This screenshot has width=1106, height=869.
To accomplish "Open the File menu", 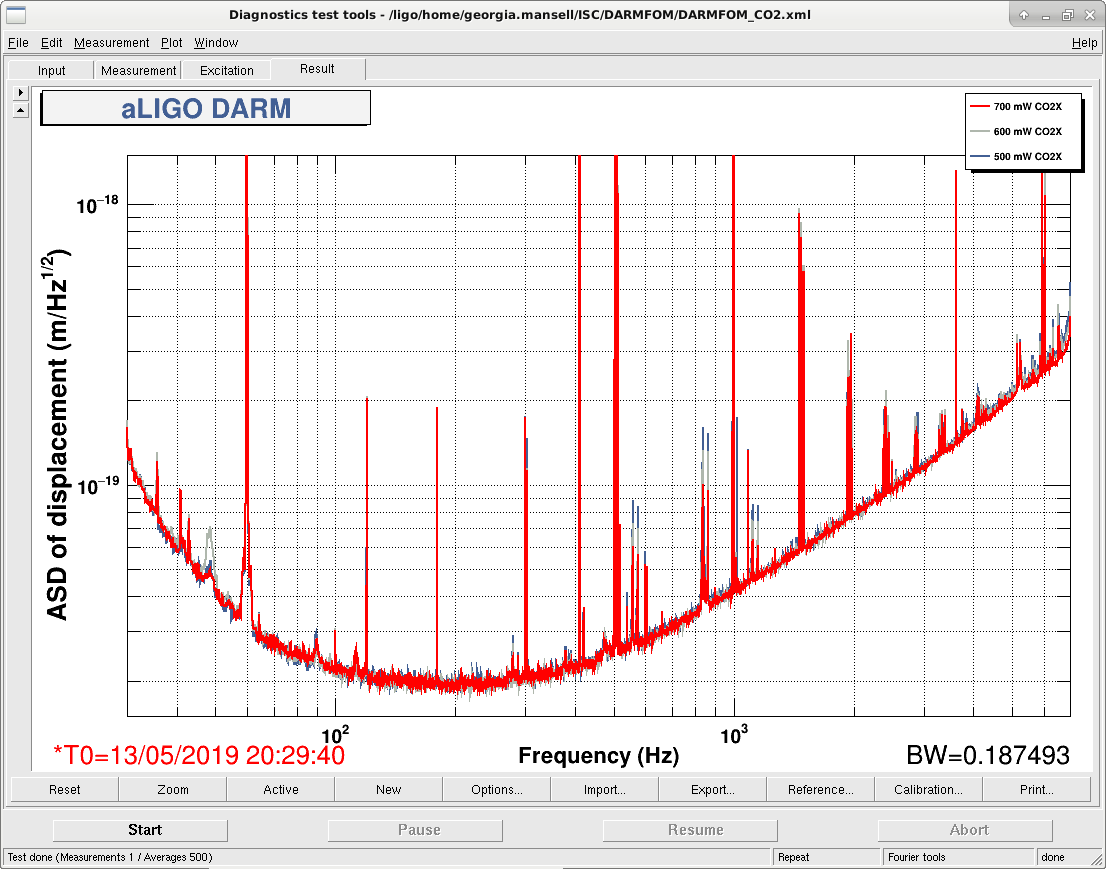I will 18,43.
